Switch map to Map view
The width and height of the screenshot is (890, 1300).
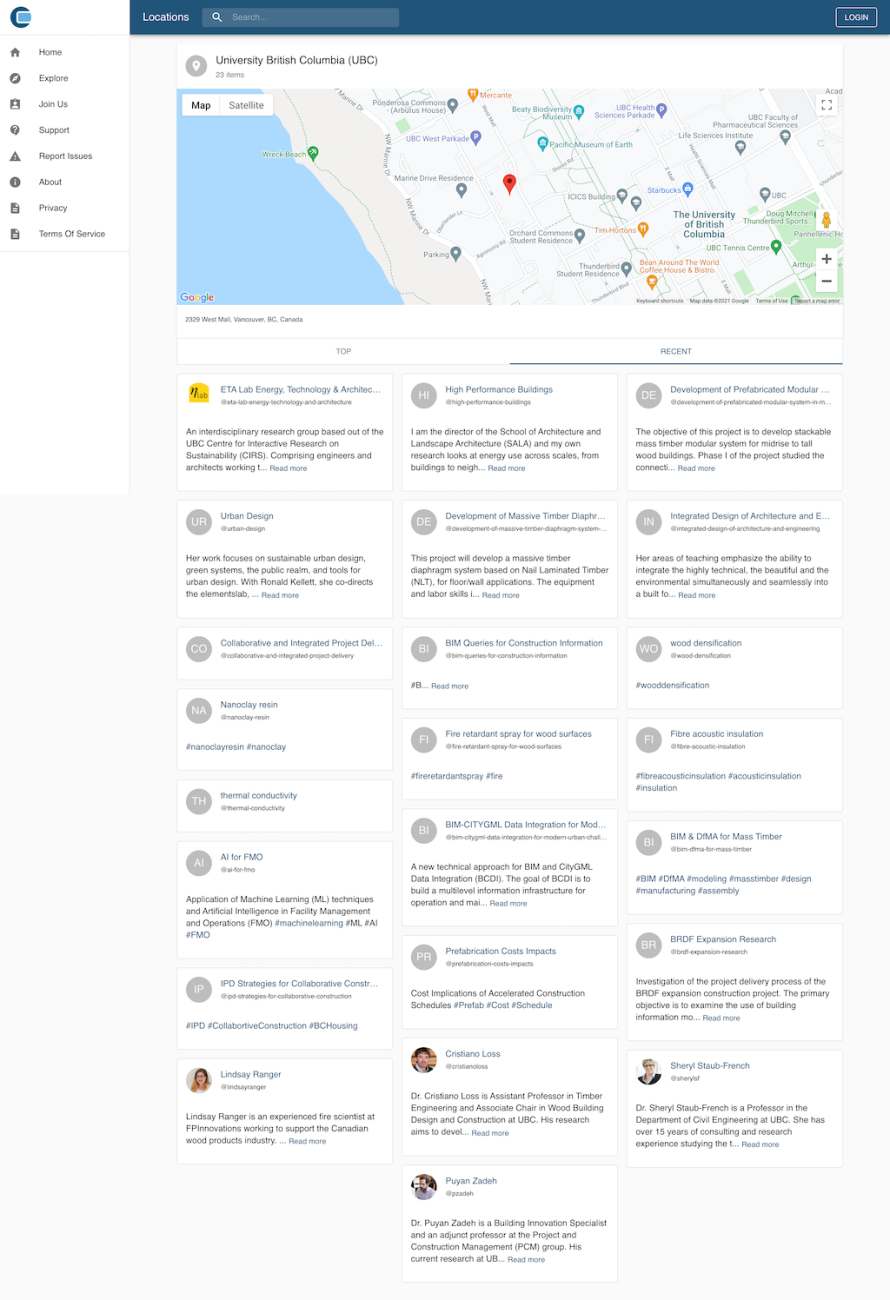coord(201,105)
